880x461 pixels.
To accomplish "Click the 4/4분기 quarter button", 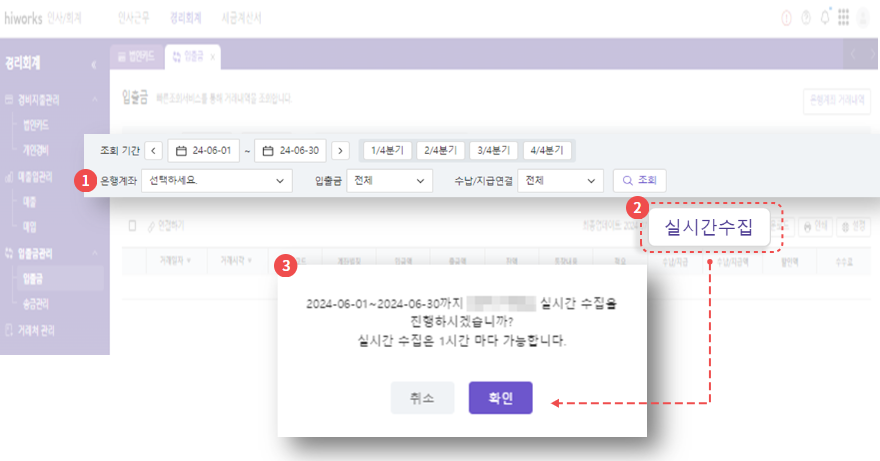I will [547, 150].
